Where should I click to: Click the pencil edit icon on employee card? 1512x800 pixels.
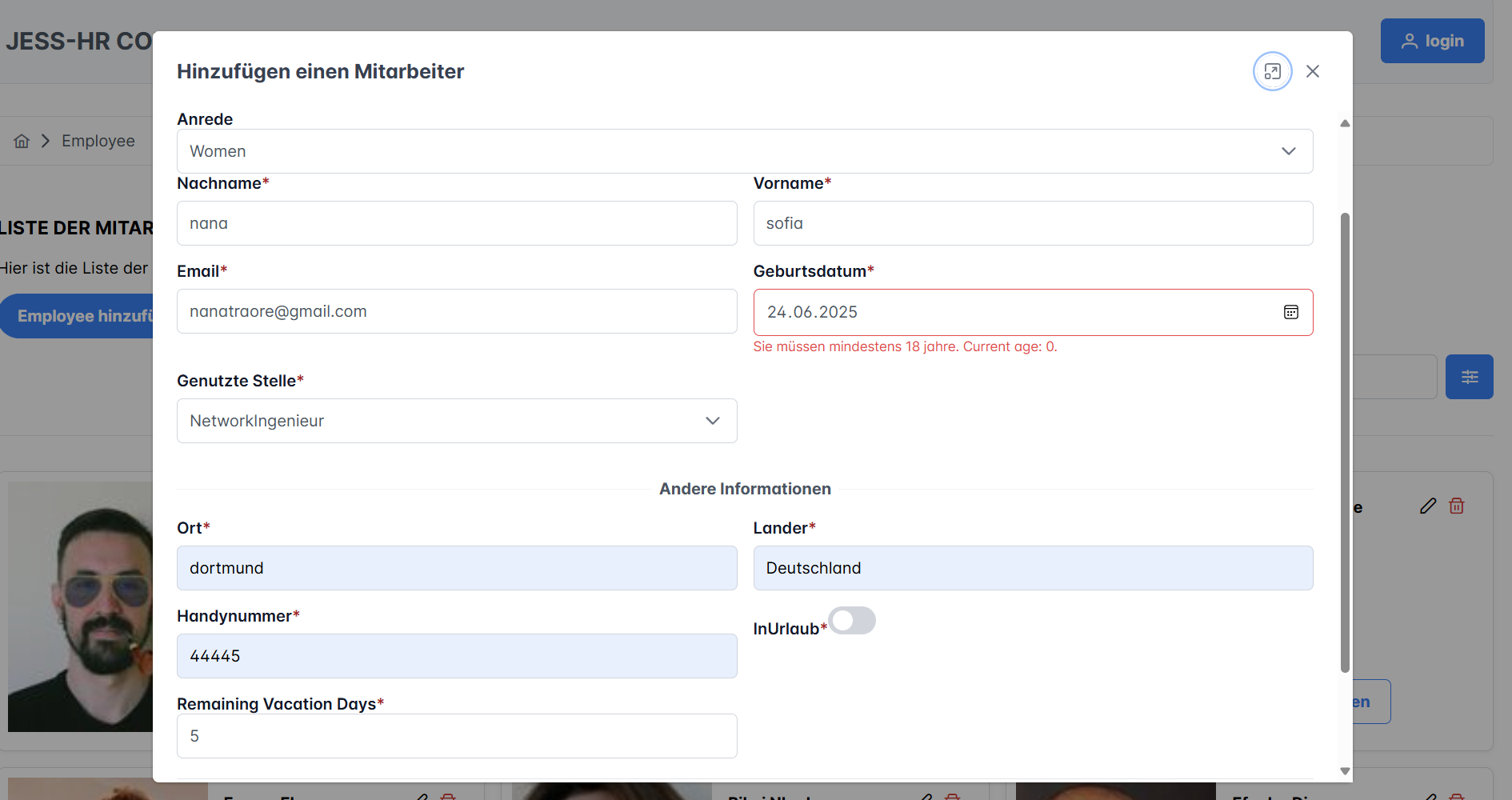coord(1428,506)
